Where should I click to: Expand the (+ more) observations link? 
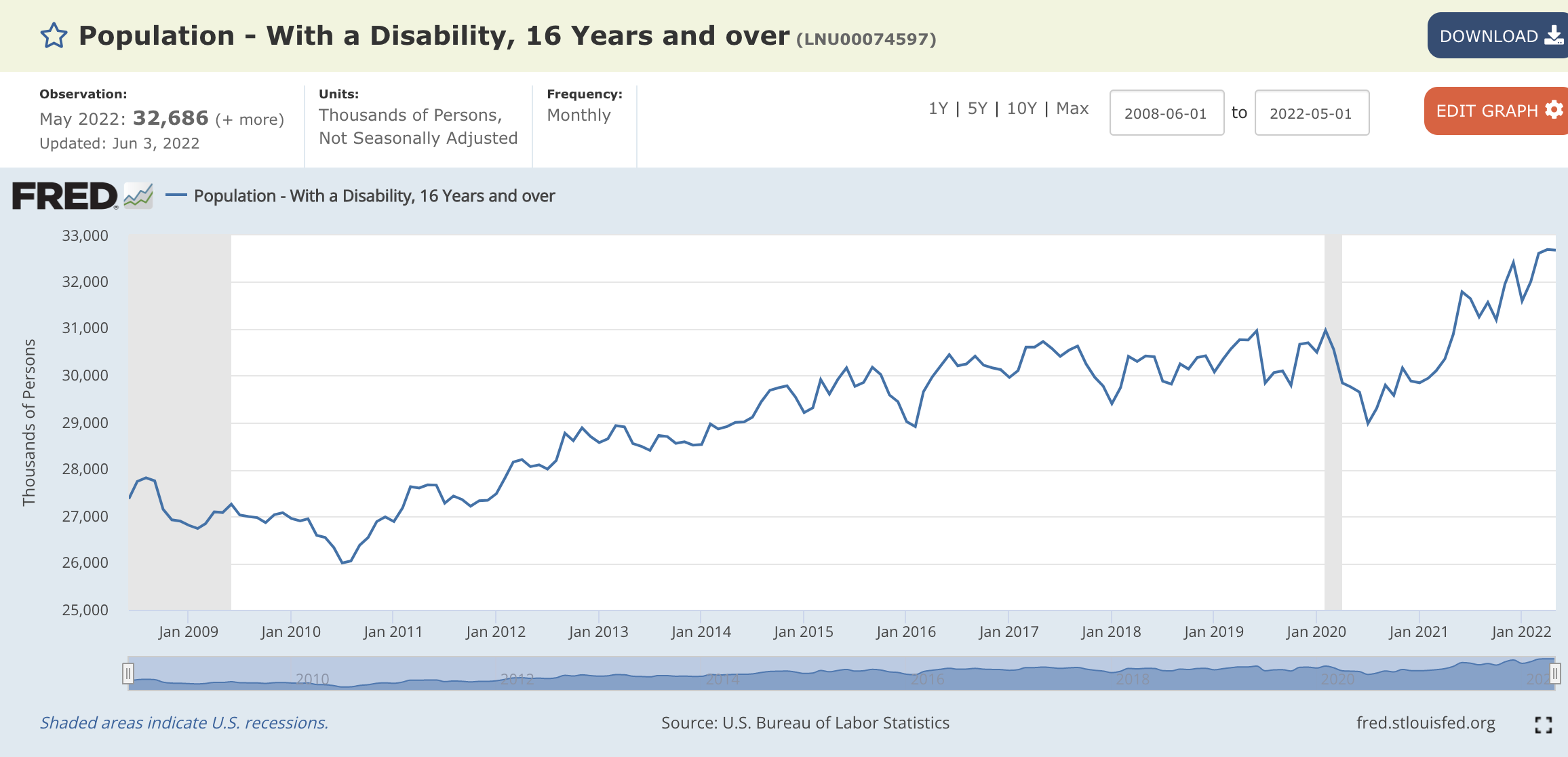(250, 119)
